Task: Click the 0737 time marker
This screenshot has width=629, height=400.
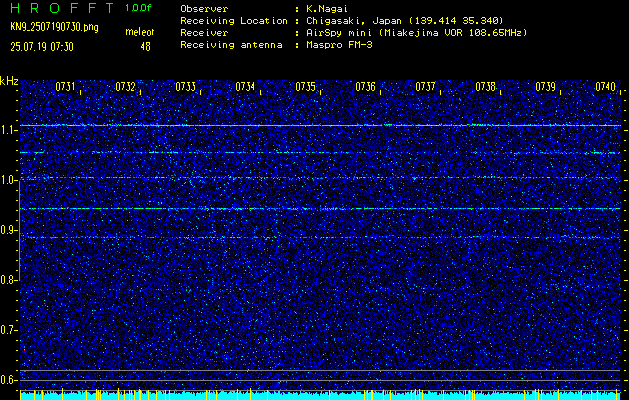Action: coord(425,87)
